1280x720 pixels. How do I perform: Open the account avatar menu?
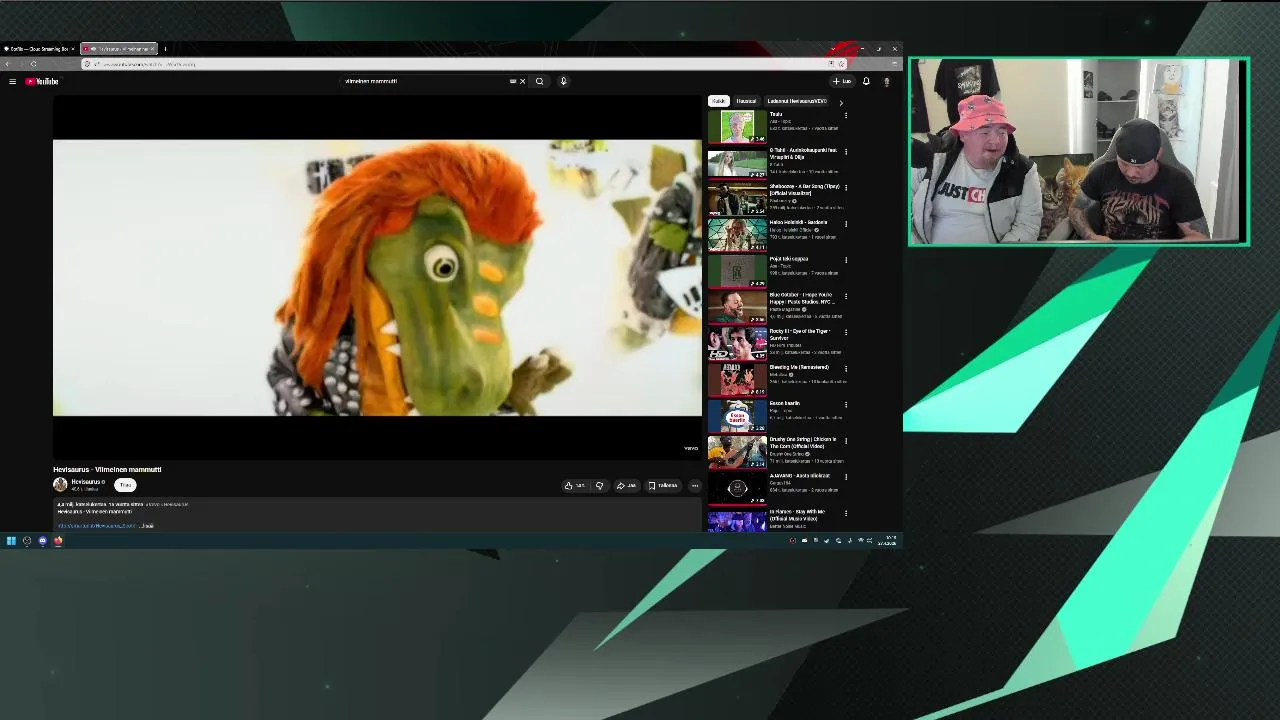click(x=886, y=81)
